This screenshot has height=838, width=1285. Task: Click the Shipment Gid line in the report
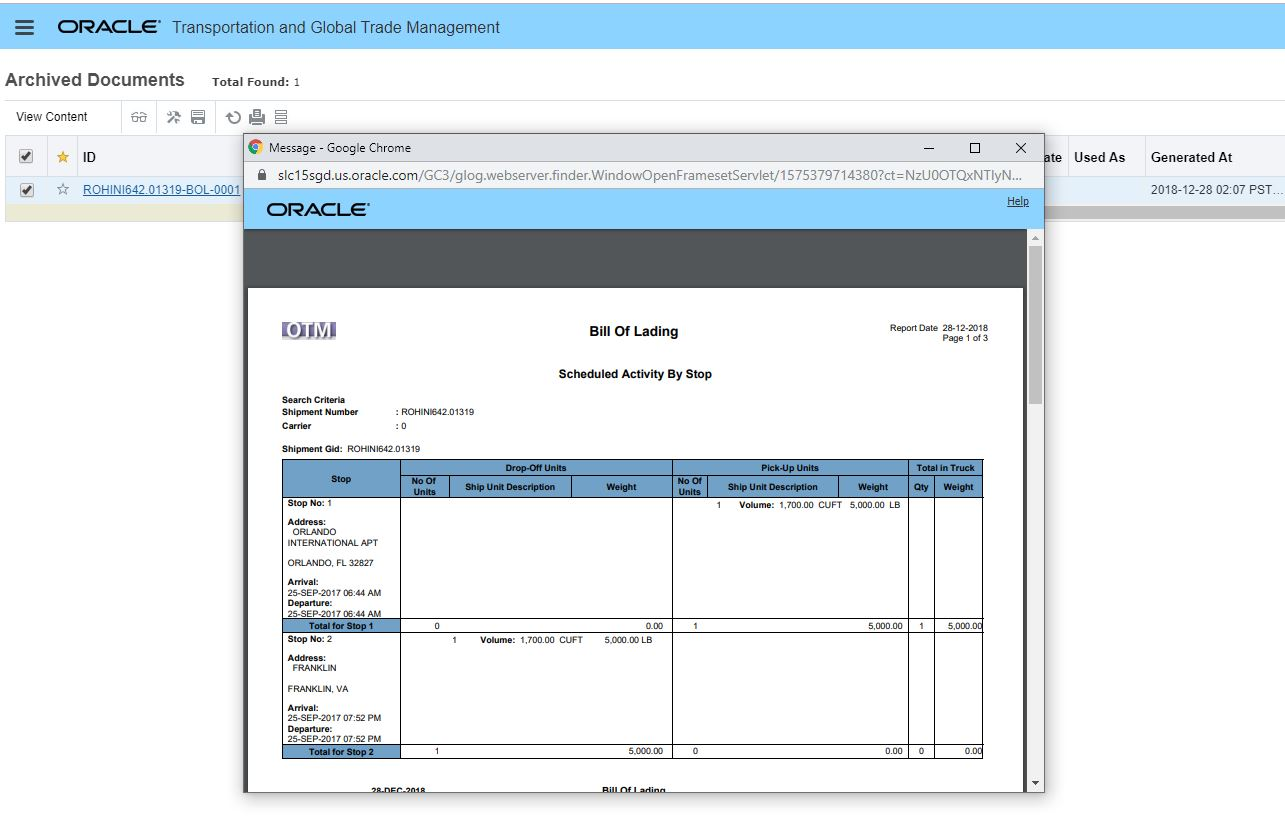[351, 449]
